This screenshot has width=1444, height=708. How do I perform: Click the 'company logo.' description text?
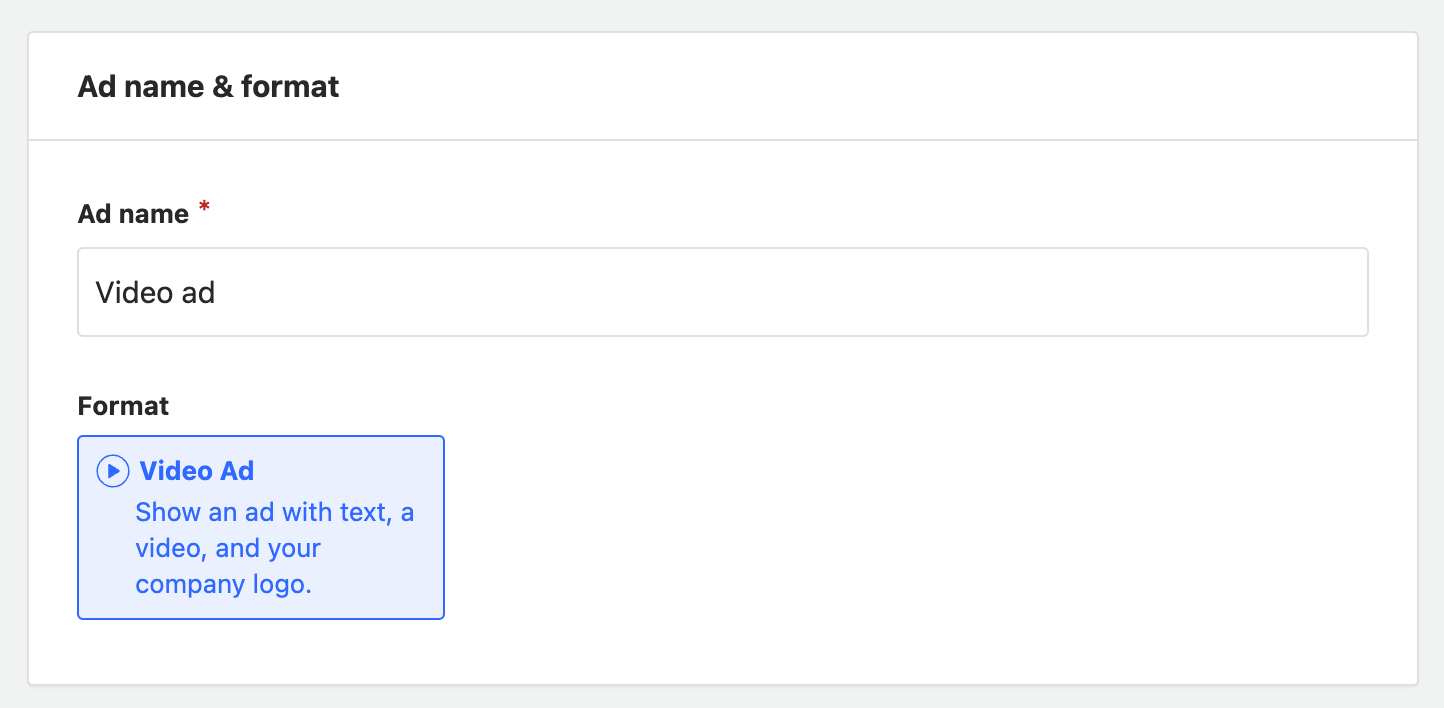[x=224, y=584]
